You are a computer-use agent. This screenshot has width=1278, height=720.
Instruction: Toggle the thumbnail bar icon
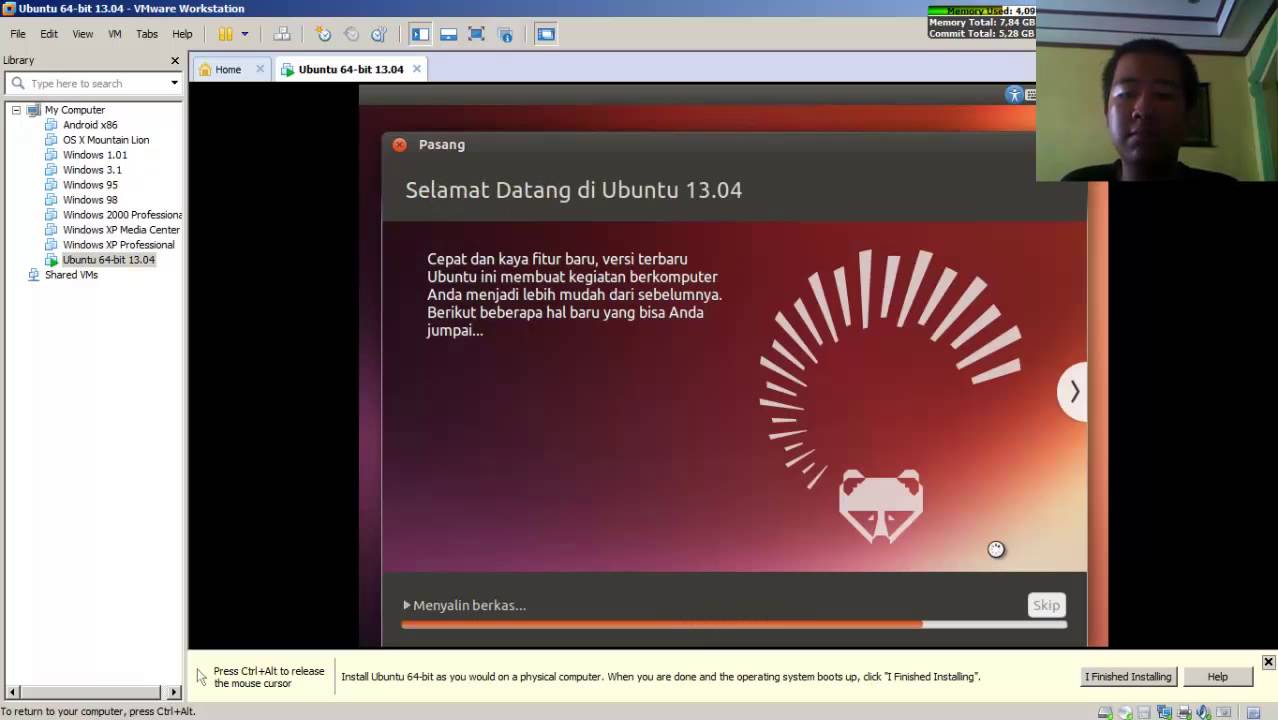pyautogui.click(x=448, y=34)
